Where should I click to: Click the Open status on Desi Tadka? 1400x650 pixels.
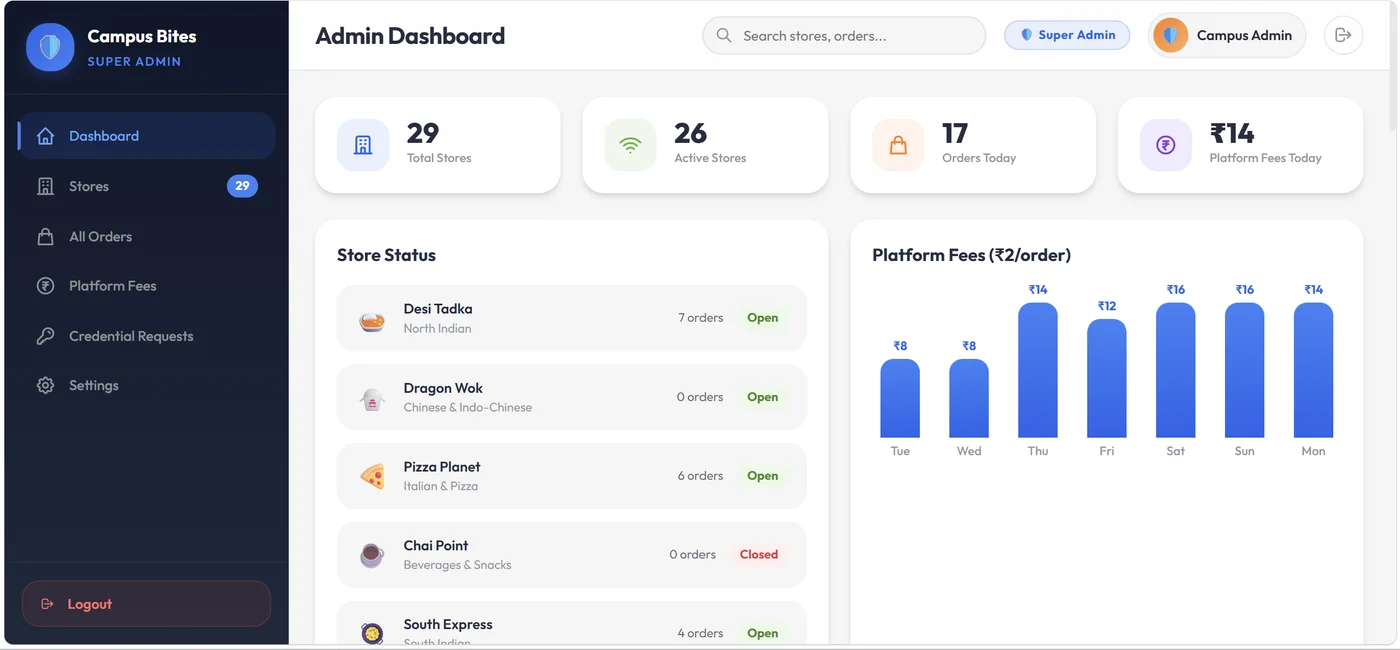(763, 318)
